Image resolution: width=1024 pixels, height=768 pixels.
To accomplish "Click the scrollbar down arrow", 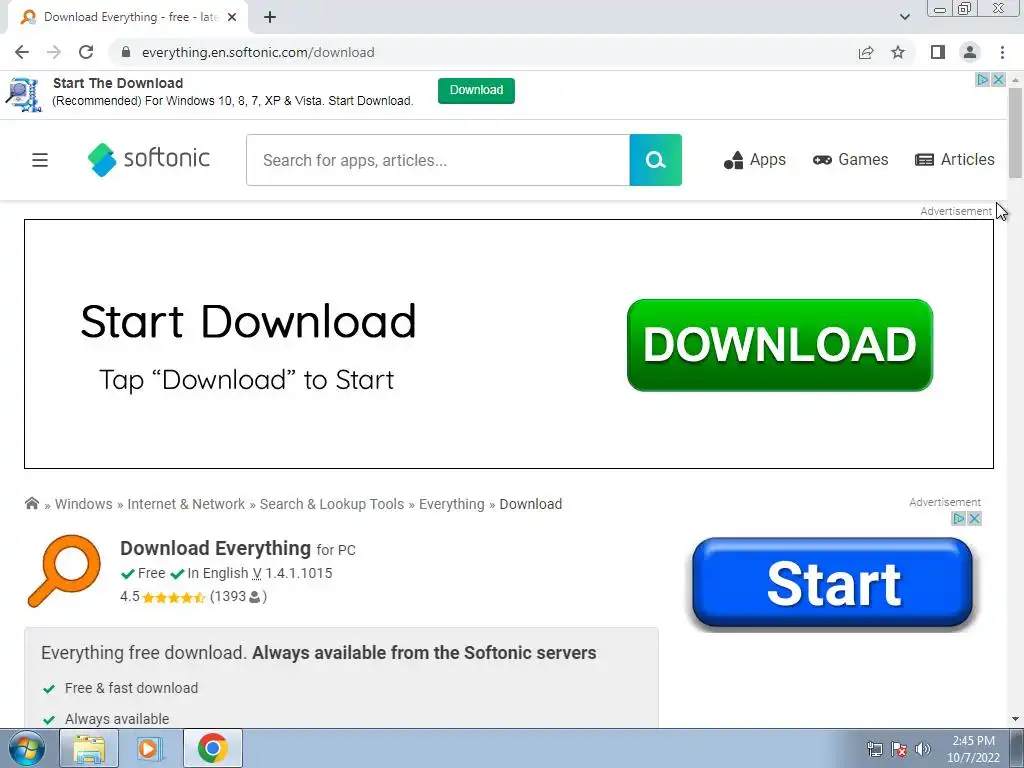I will (1015, 719).
